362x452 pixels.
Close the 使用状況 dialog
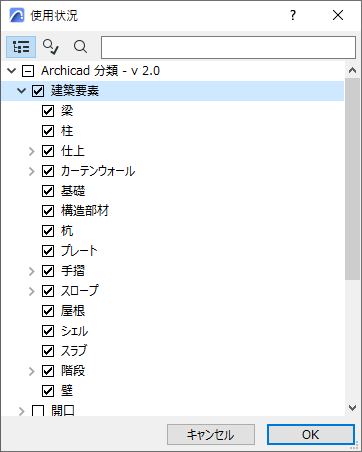[338, 15]
